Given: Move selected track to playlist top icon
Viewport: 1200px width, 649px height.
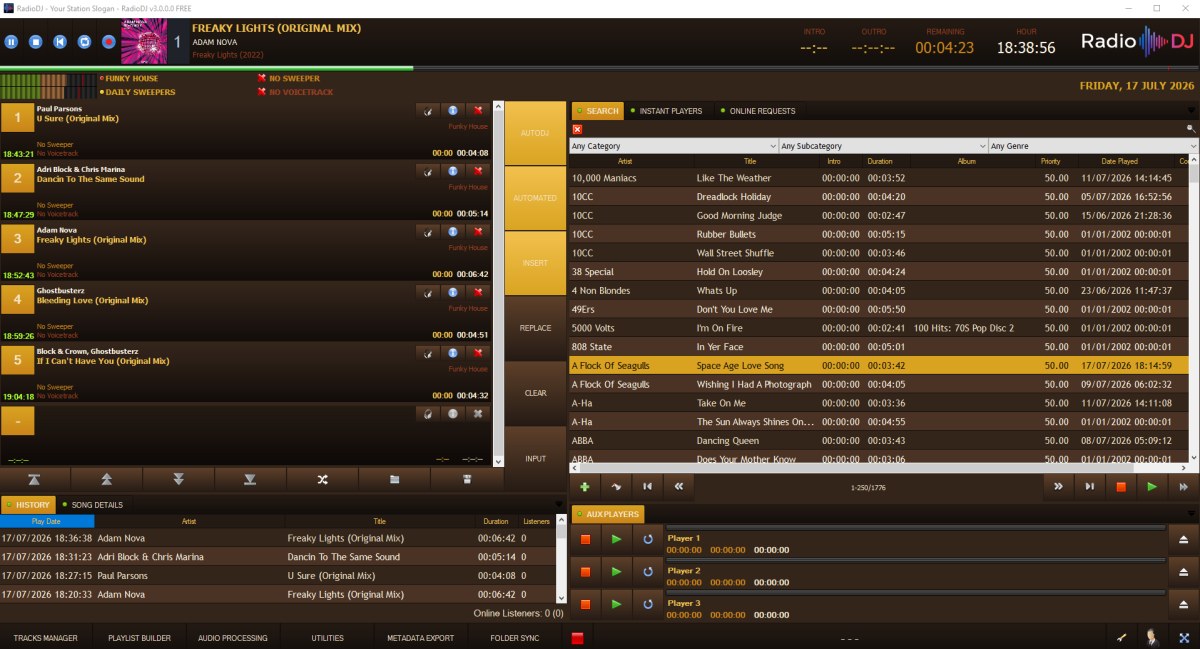Looking at the screenshot, I should coord(34,480).
